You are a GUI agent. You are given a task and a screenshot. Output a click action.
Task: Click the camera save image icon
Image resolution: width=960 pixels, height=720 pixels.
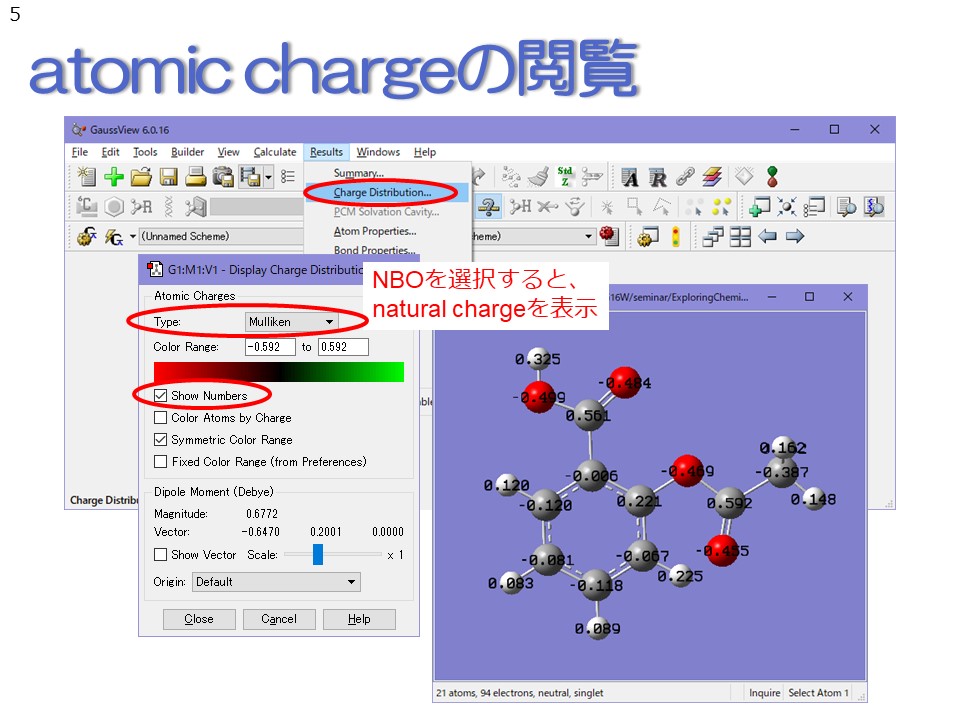(x=223, y=177)
